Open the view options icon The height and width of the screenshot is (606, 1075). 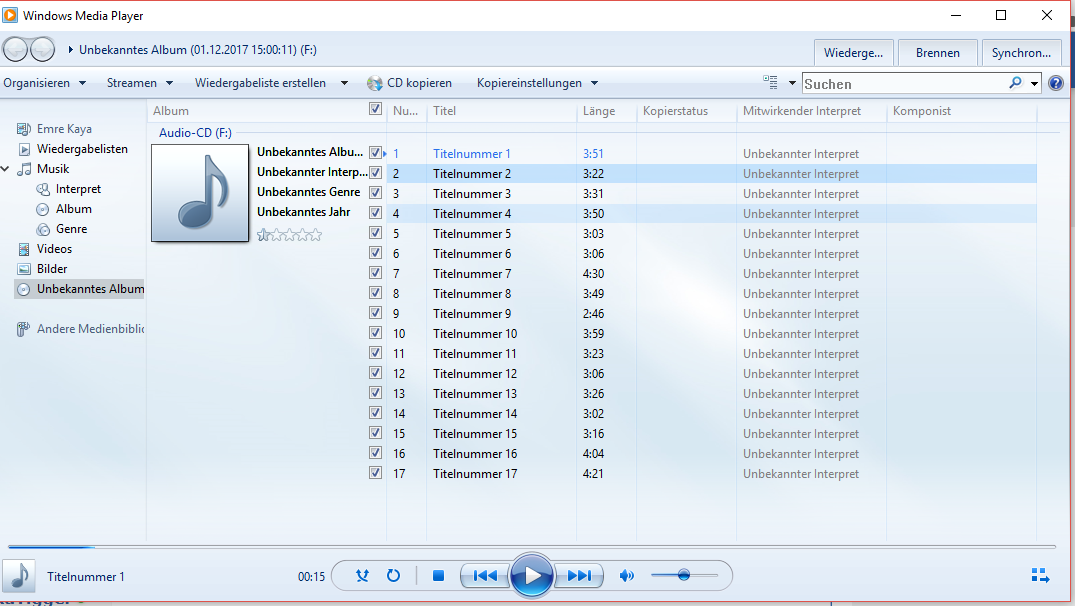(771, 82)
